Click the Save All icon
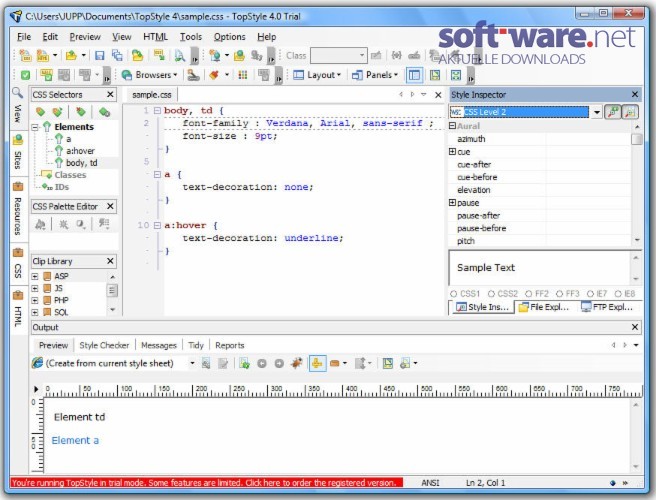The width and height of the screenshot is (656, 500). point(117,55)
